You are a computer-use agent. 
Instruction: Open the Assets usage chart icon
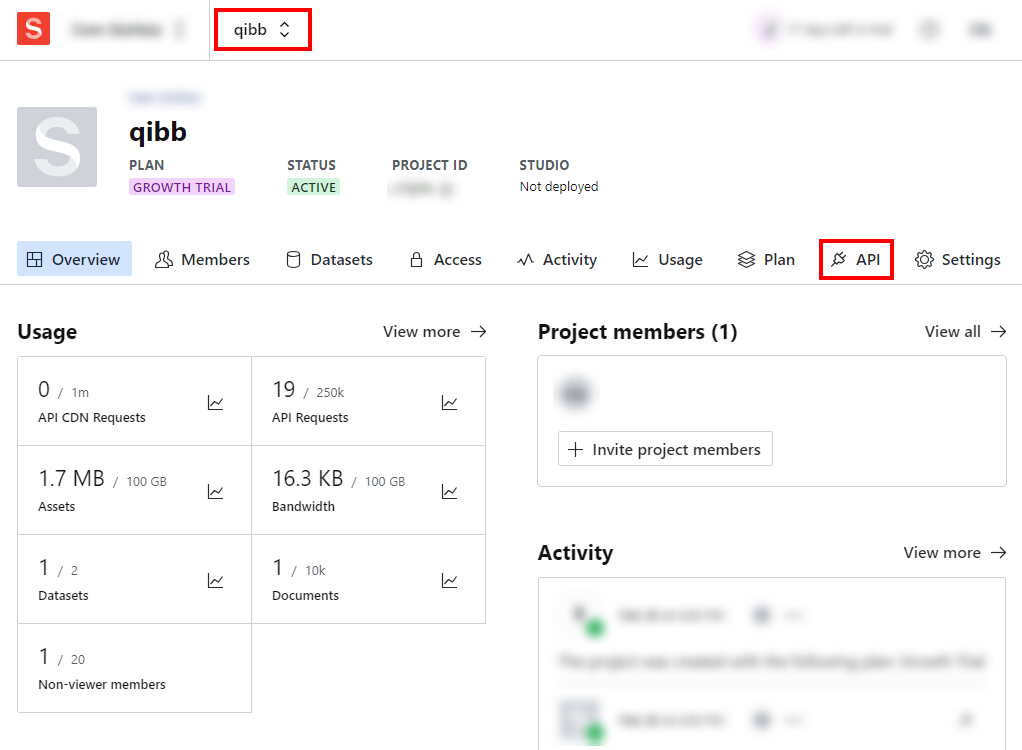tap(216, 491)
